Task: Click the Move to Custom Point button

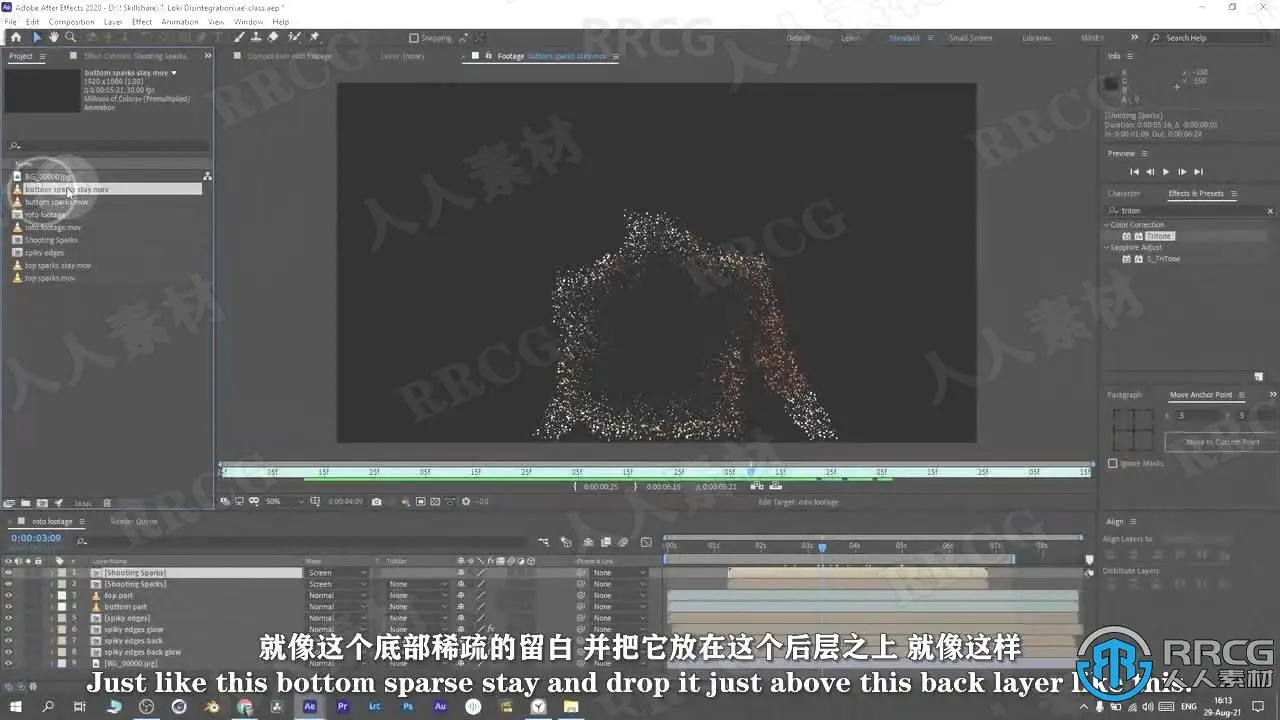Action: [x=1222, y=442]
